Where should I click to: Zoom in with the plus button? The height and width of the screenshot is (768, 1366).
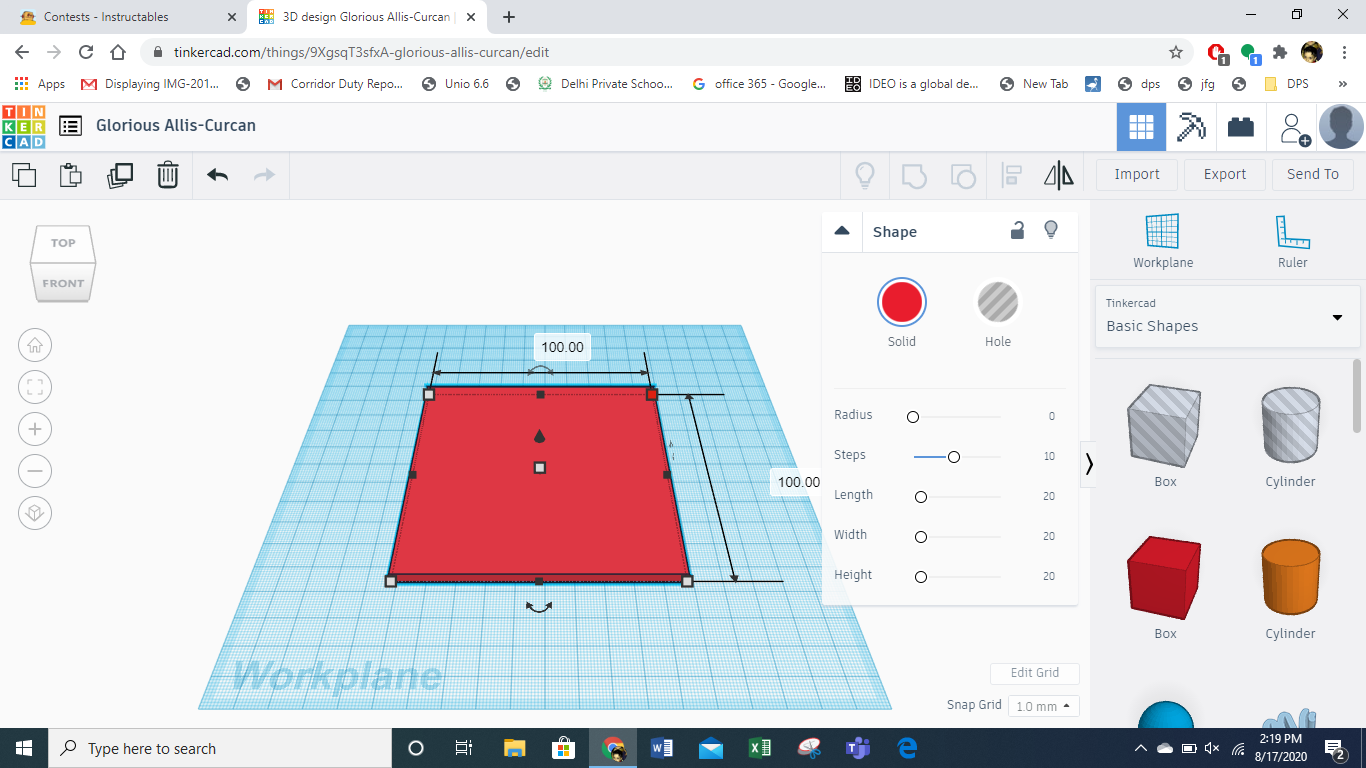pos(35,430)
